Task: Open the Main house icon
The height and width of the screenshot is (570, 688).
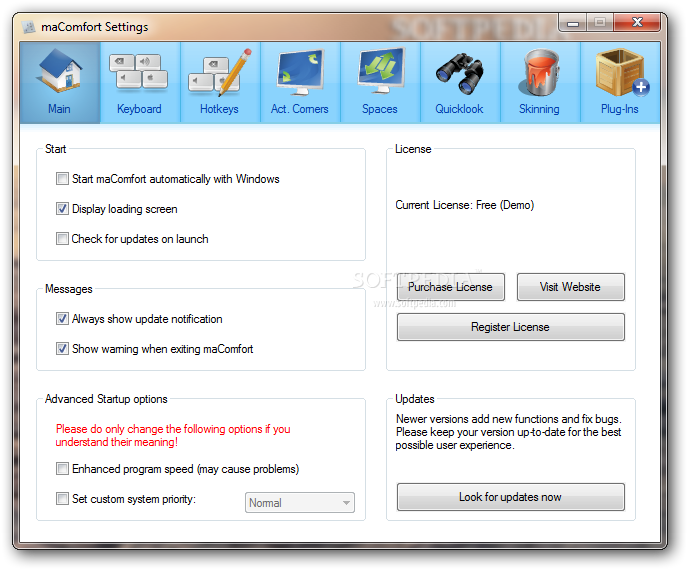Action: [60, 70]
